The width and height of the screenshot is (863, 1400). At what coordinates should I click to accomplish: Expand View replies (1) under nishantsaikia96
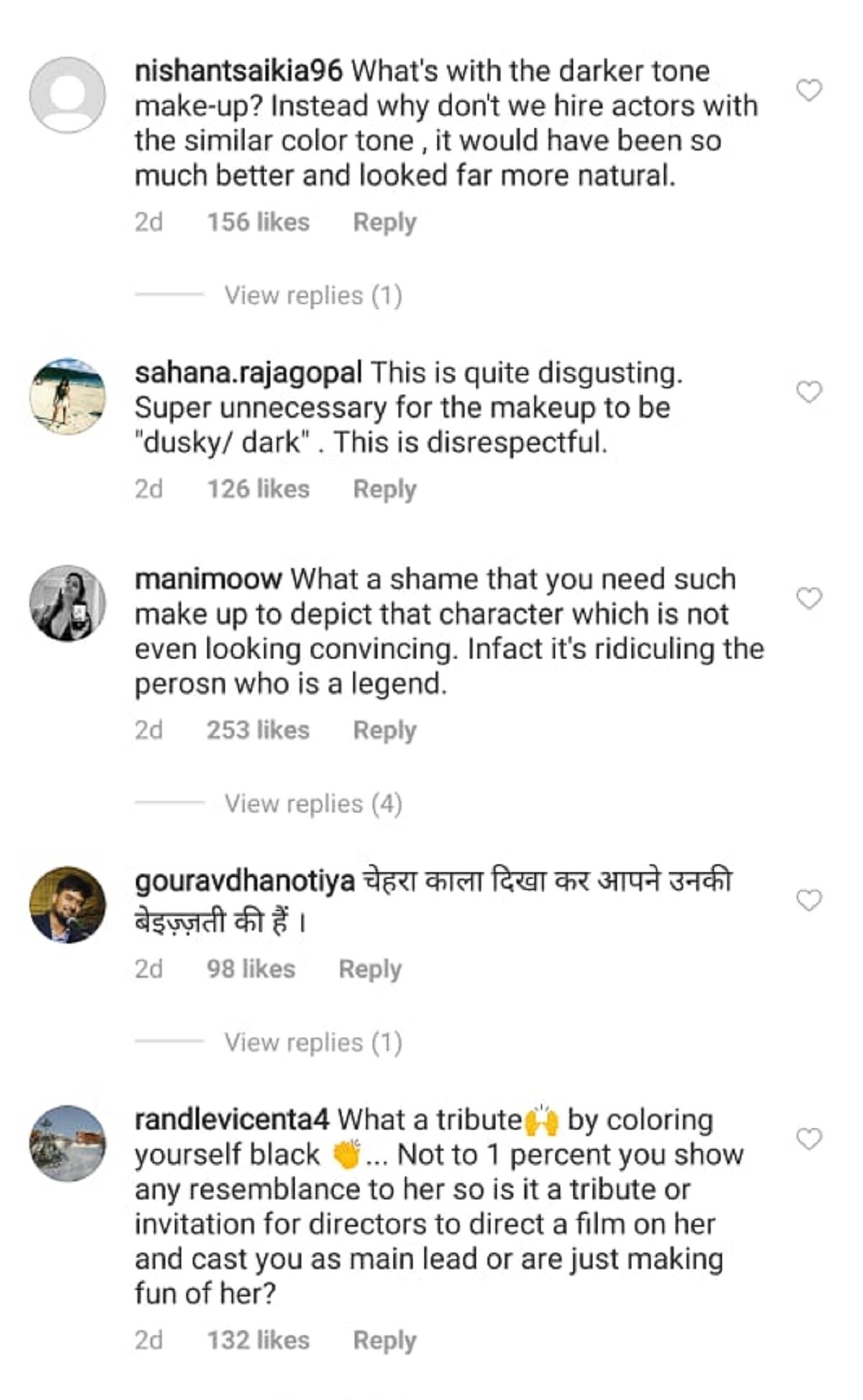click(313, 296)
